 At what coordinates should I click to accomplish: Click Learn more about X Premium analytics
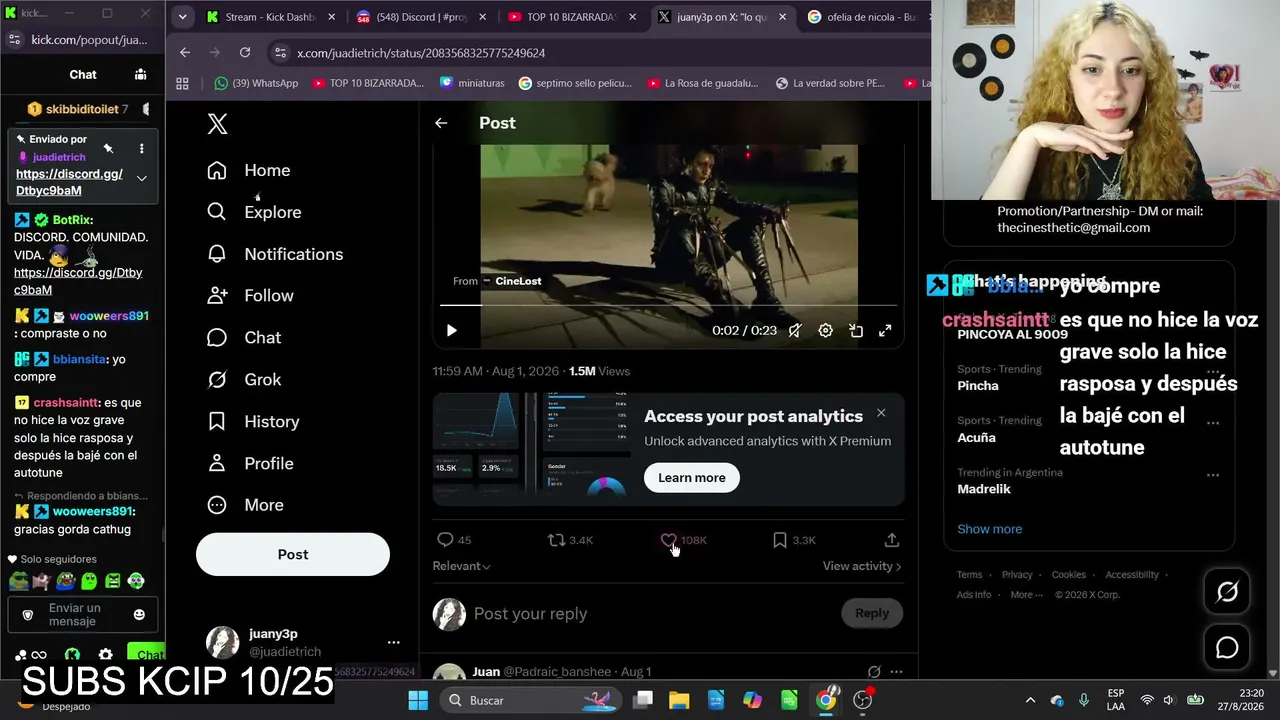(692, 478)
